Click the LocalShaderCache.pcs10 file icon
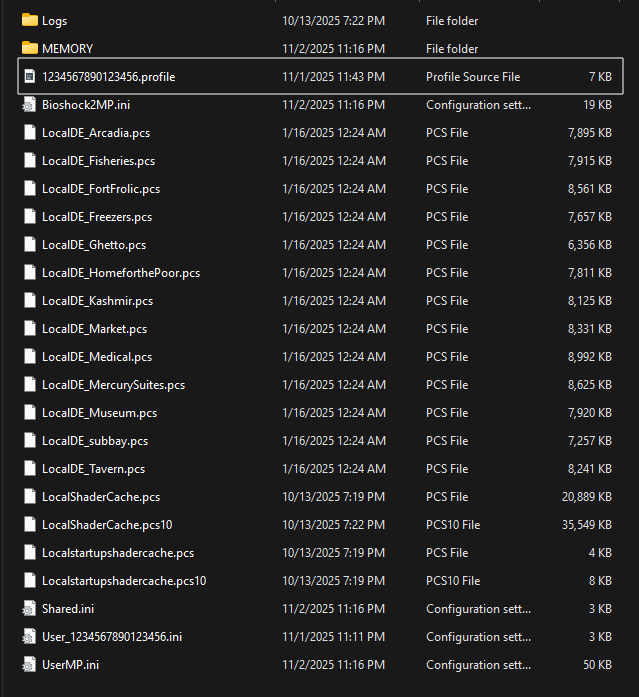The image size is (639, 697). (x=29, y=524)
